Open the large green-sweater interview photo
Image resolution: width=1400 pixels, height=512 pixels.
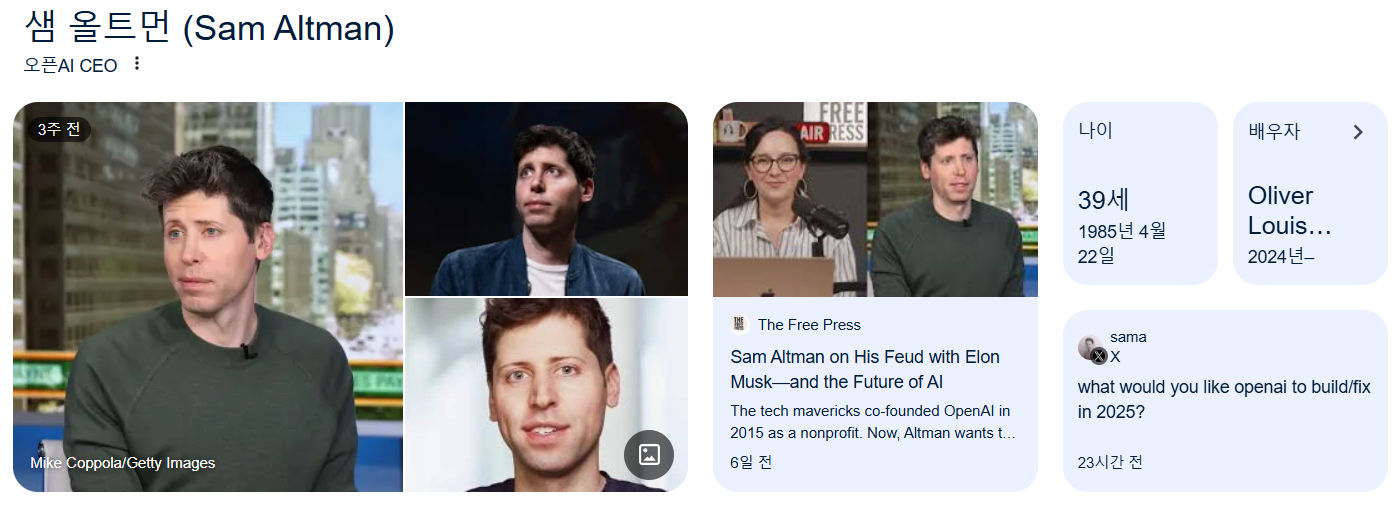(208, 297)
